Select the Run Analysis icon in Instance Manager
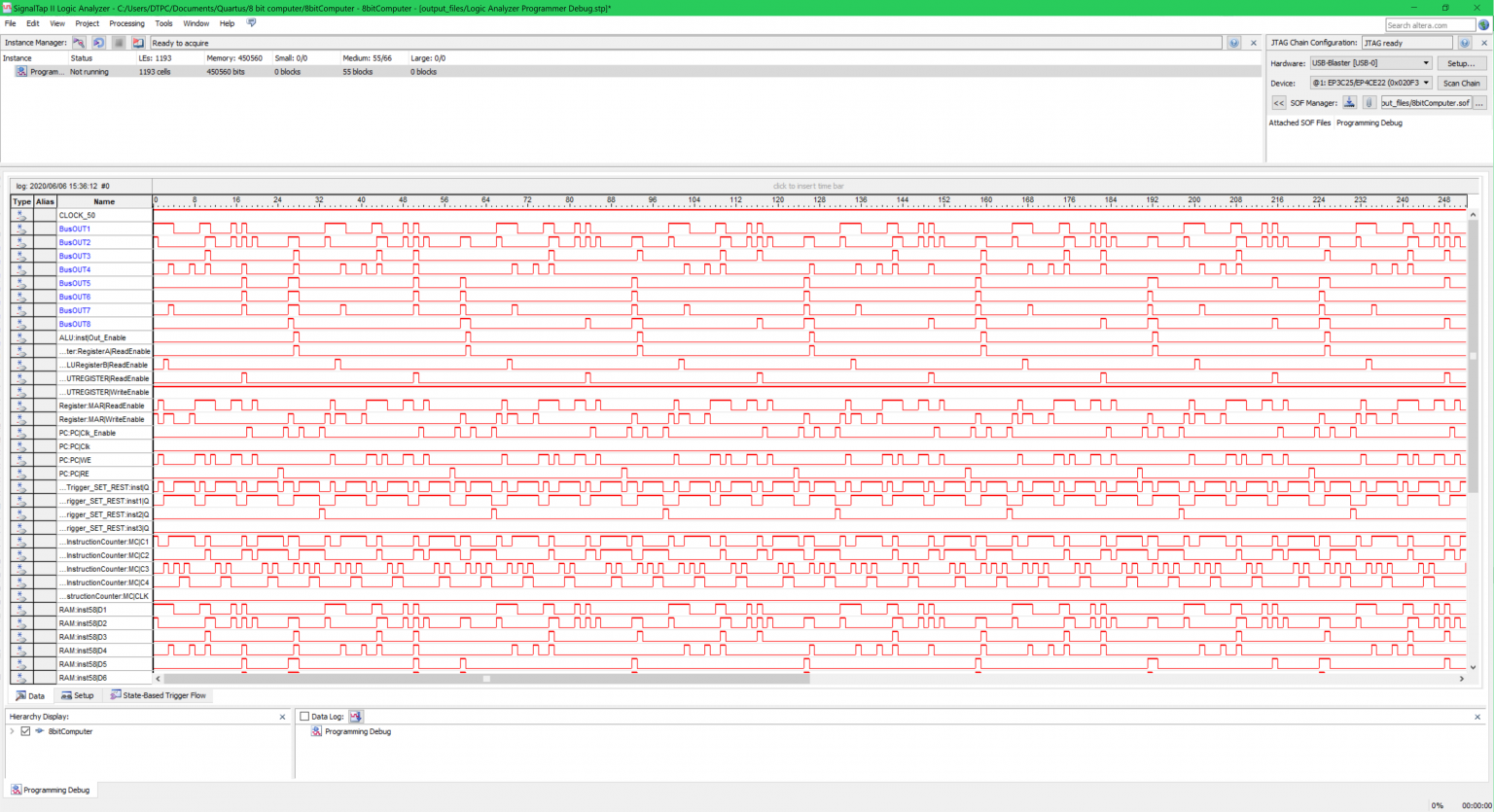 tap(78, 42)
